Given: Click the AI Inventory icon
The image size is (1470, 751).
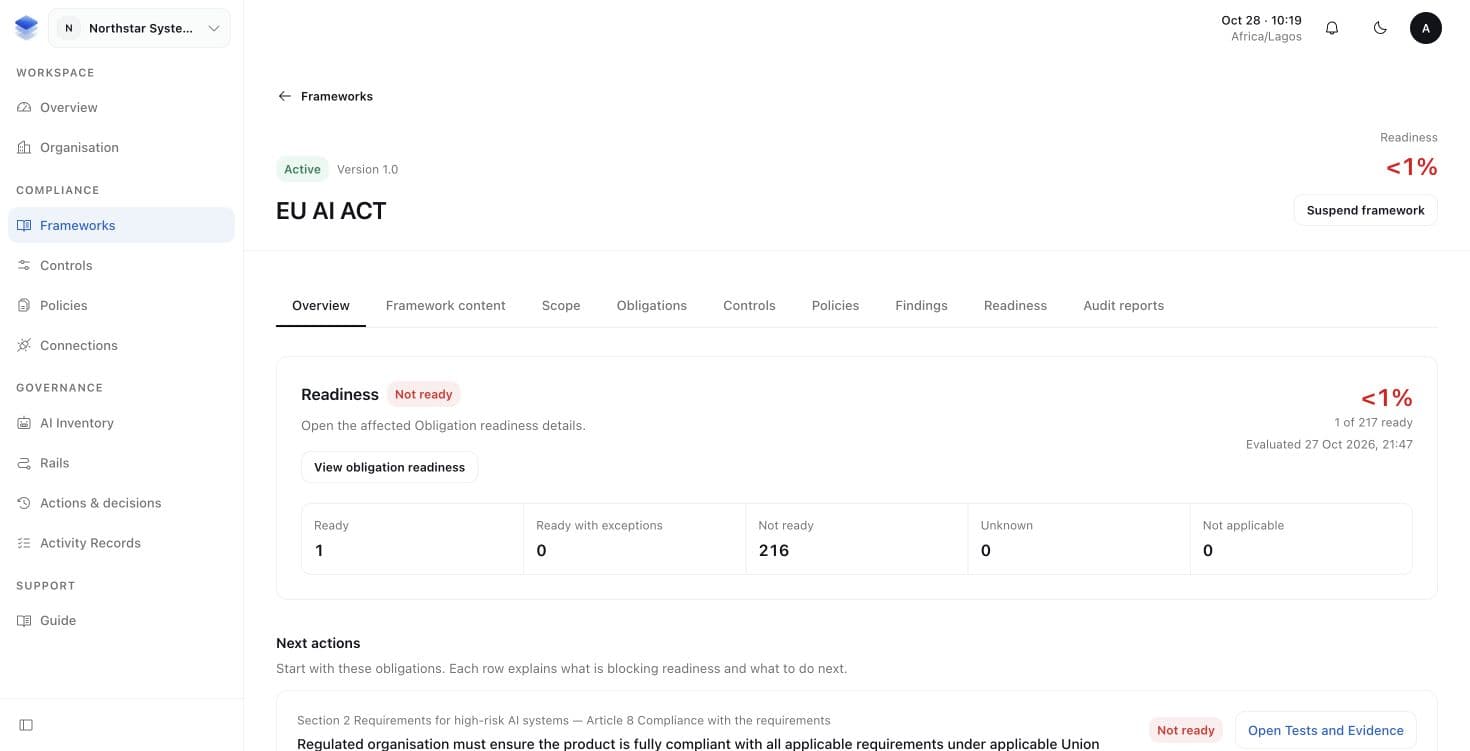Looking at the screenshot, I should [x=24, y=423].
